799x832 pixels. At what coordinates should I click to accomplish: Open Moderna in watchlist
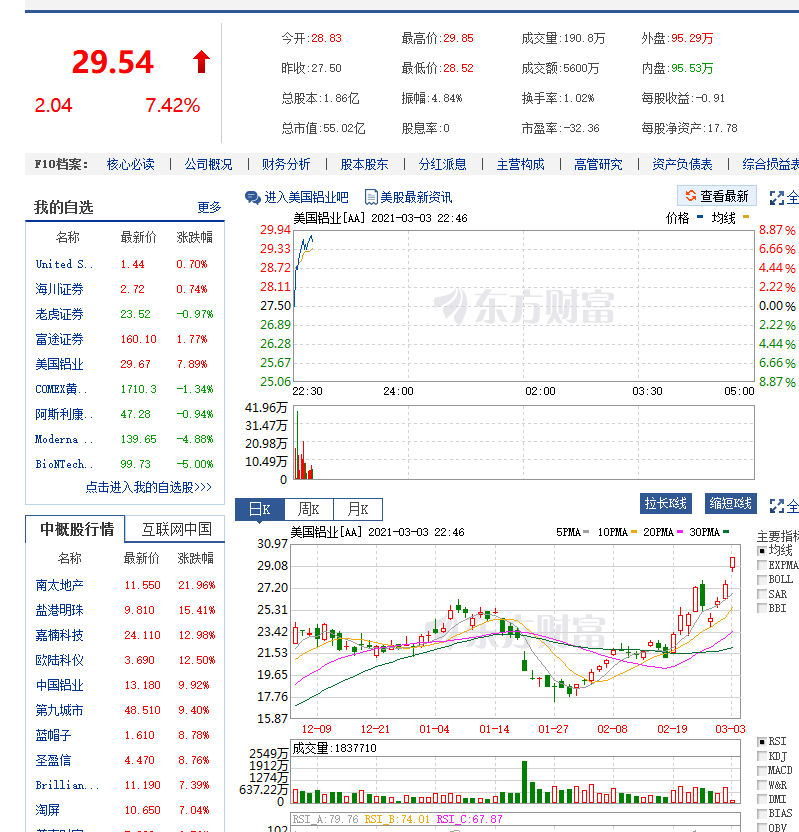click(x=64, y=439)
